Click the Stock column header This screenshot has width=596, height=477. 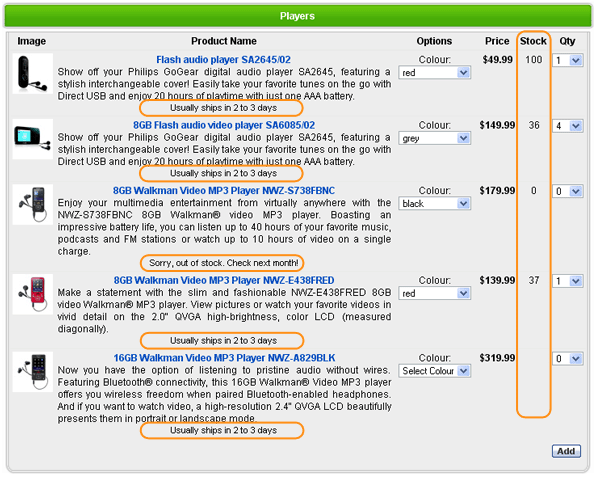click(533, 41)
